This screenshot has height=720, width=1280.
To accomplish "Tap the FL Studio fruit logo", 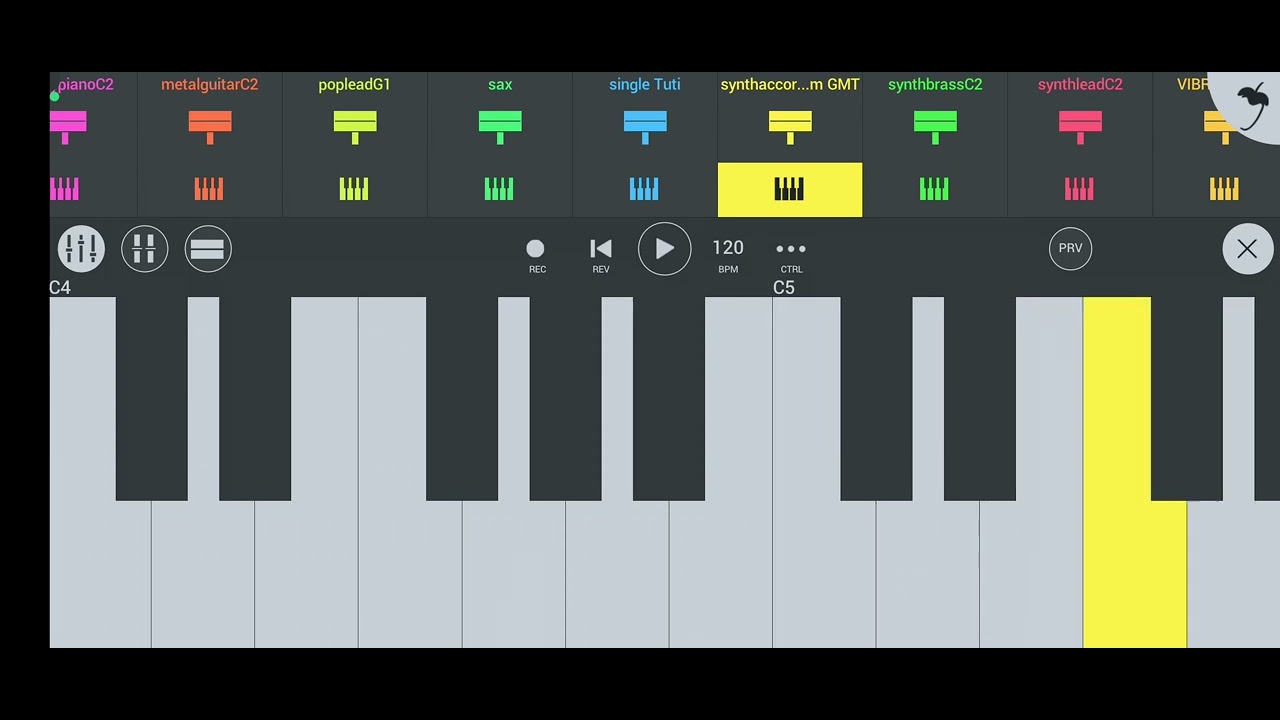I will [x=1250, y=105].
